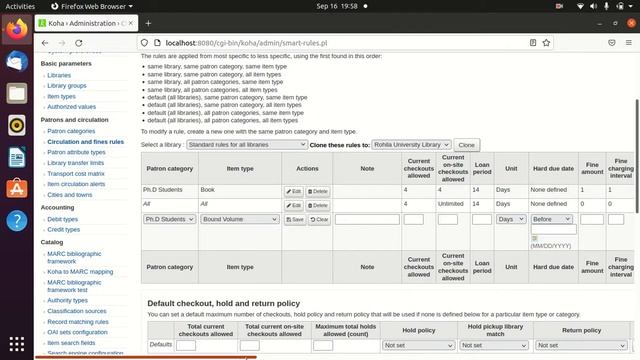Screen dimensions: 640x360
Task: Open Item types link
Action: pyautogui.click(x=61, y=96)
